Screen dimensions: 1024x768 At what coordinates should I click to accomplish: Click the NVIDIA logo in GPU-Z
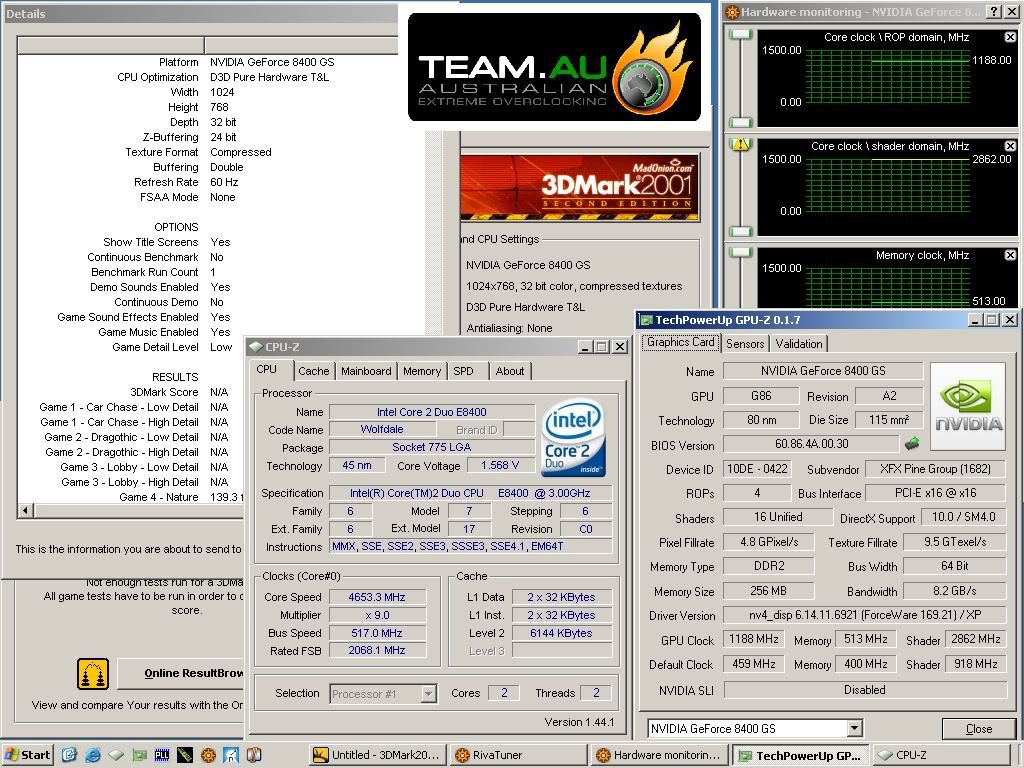[x=968, y=406]
